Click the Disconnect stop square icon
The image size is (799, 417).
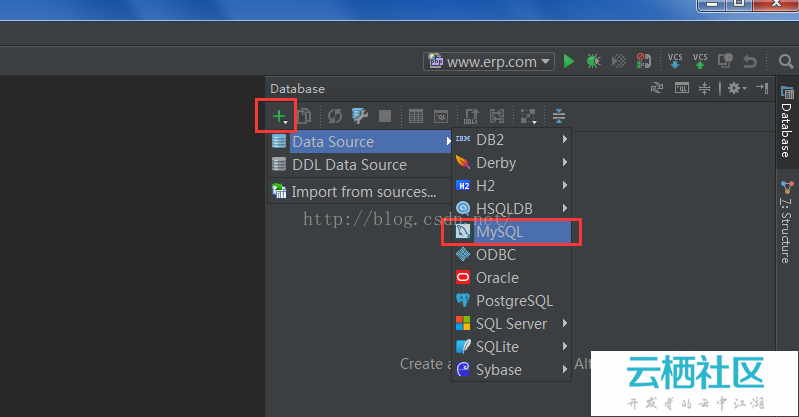[385, 116]
